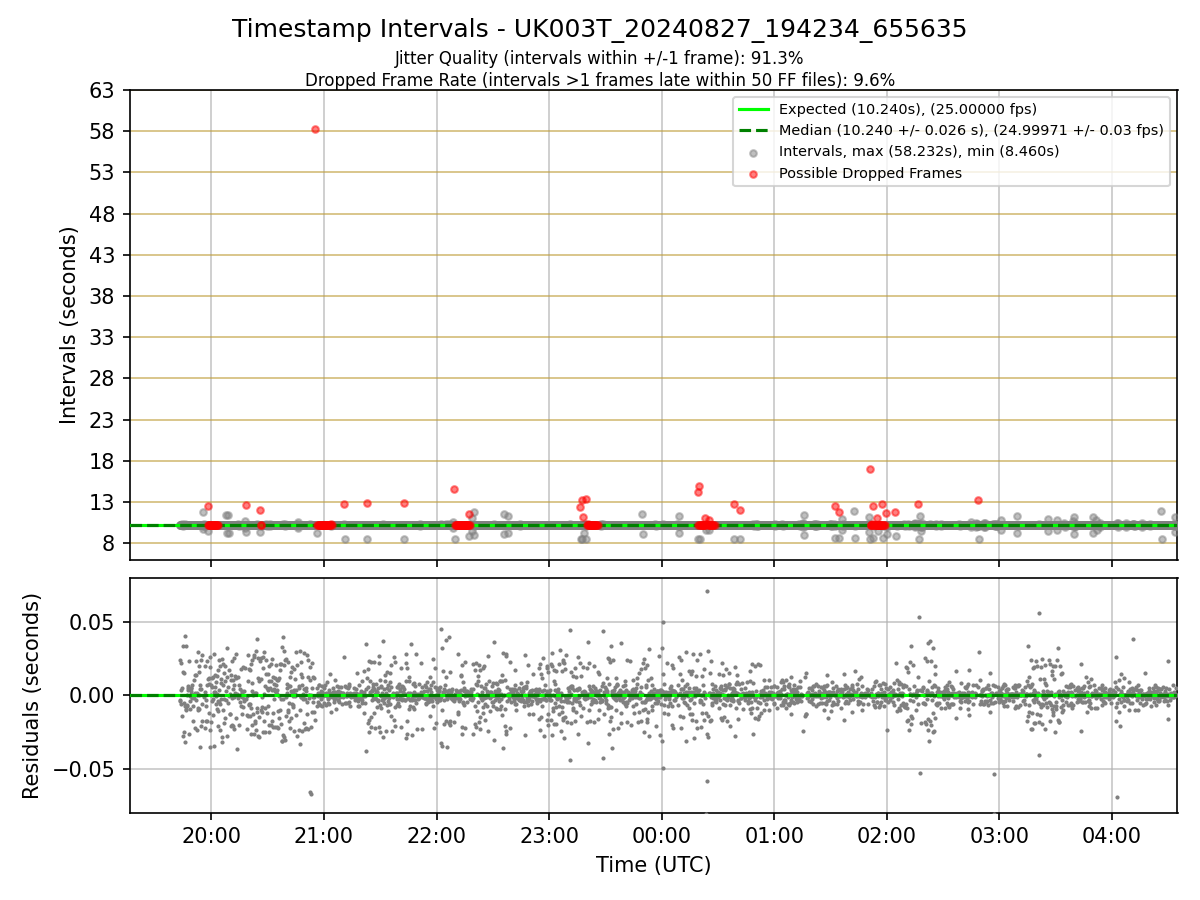Click the 38 tick on Intervals axis
This screenshot has width=1200, height=900.
[104, 296]
